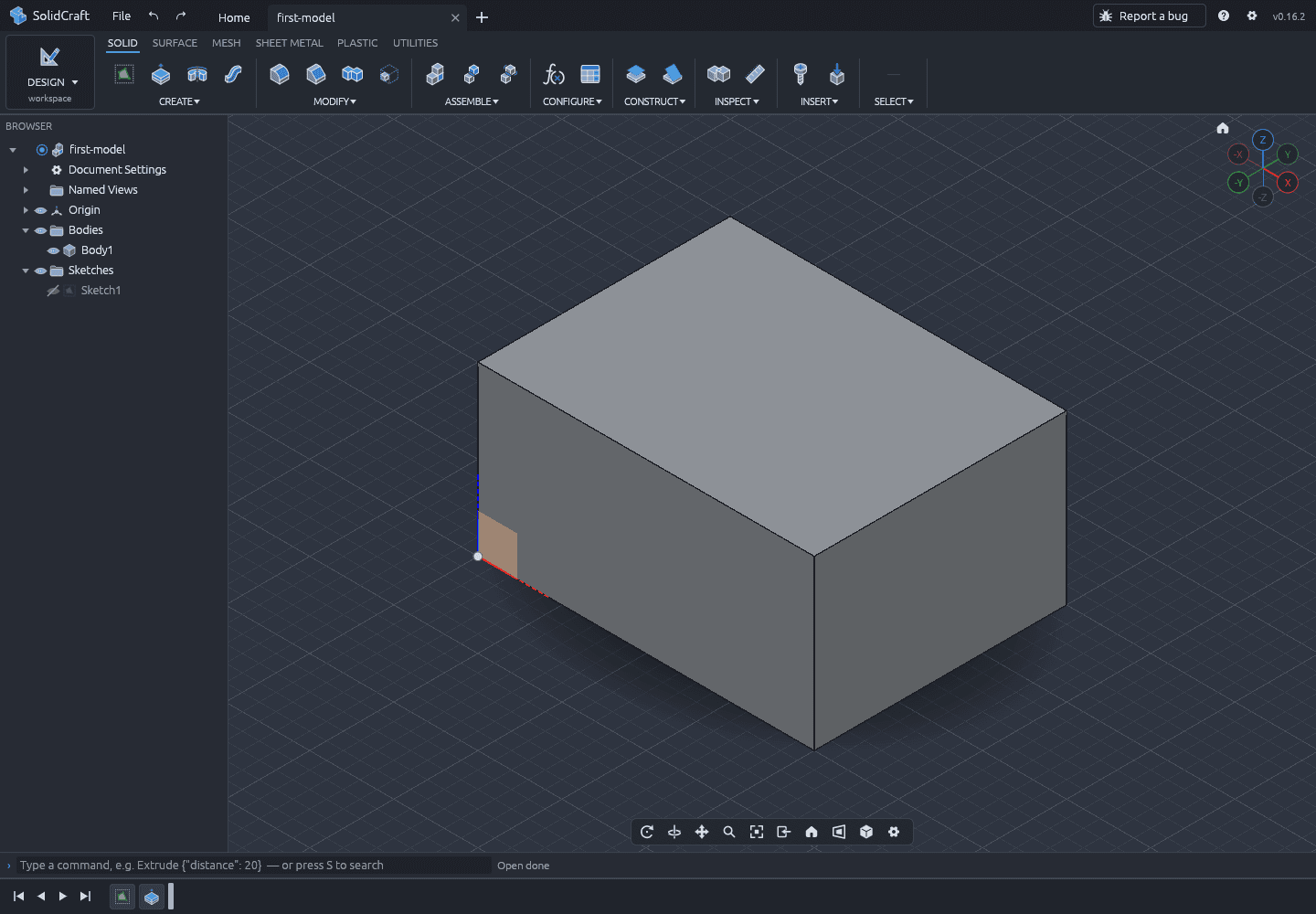This screenshot has width=1316, height=914.
Task: Click the fit-to-view icon in the navigation bar
Action: pos(757,832)
